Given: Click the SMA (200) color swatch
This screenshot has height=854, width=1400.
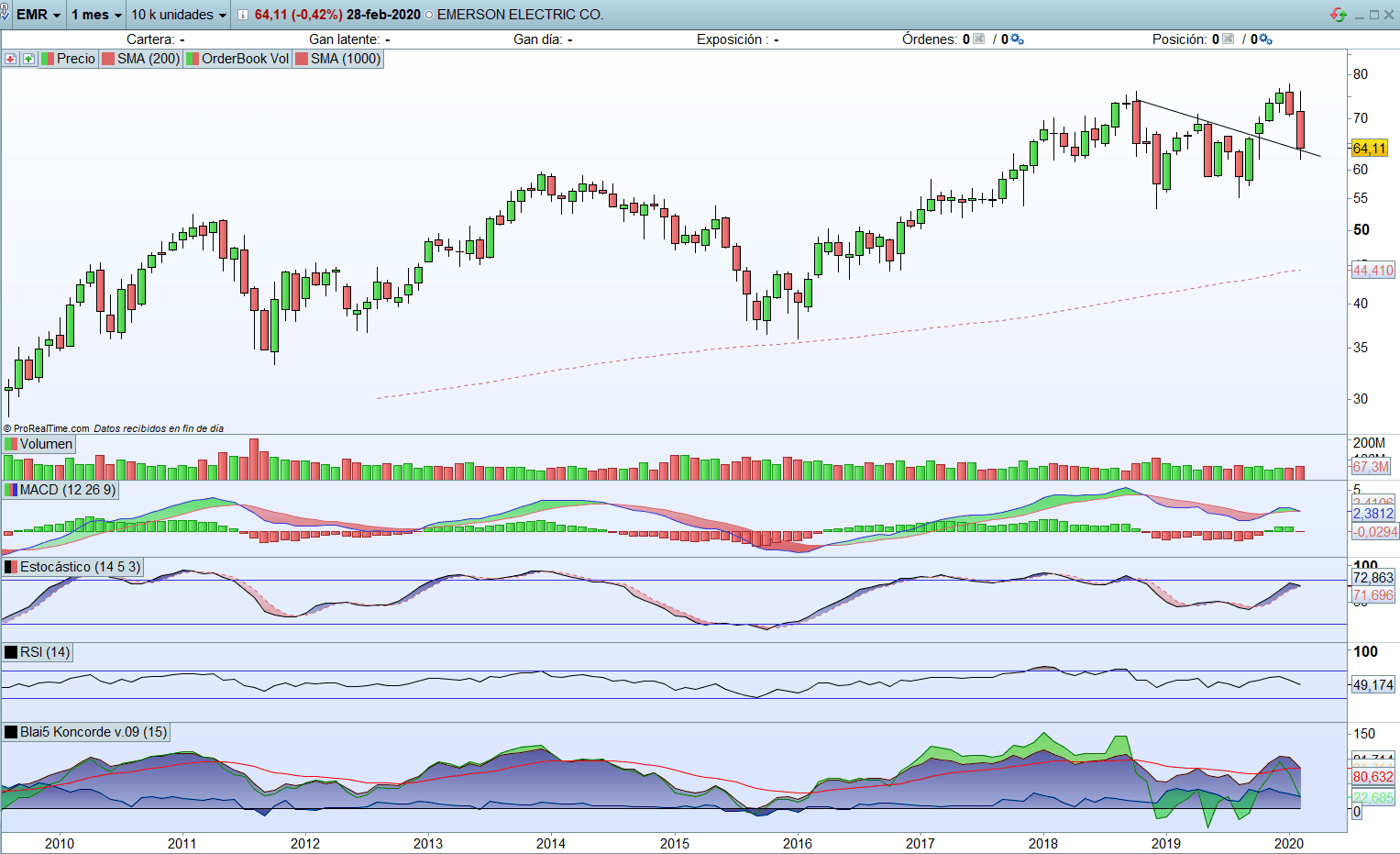Looking at the screenshot, I should 108,59.
